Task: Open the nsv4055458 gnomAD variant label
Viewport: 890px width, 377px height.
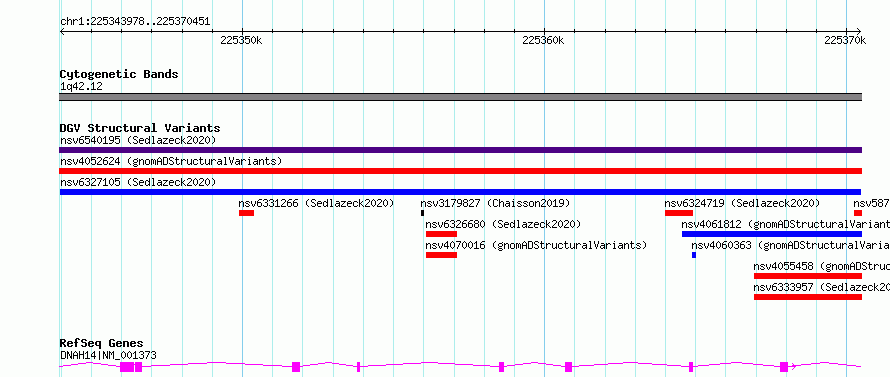Action: point(822,266)
